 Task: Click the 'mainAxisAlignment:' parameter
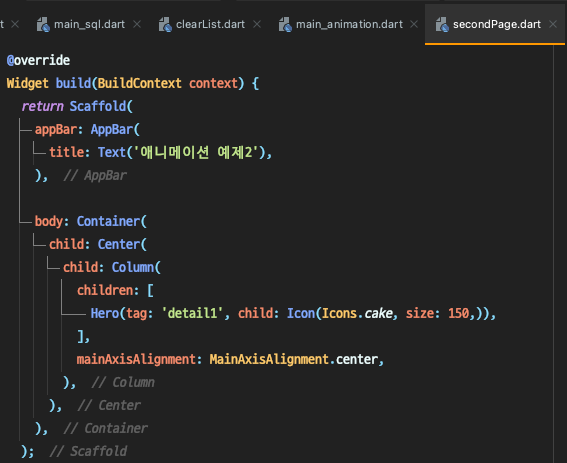(x=139, y=360)
